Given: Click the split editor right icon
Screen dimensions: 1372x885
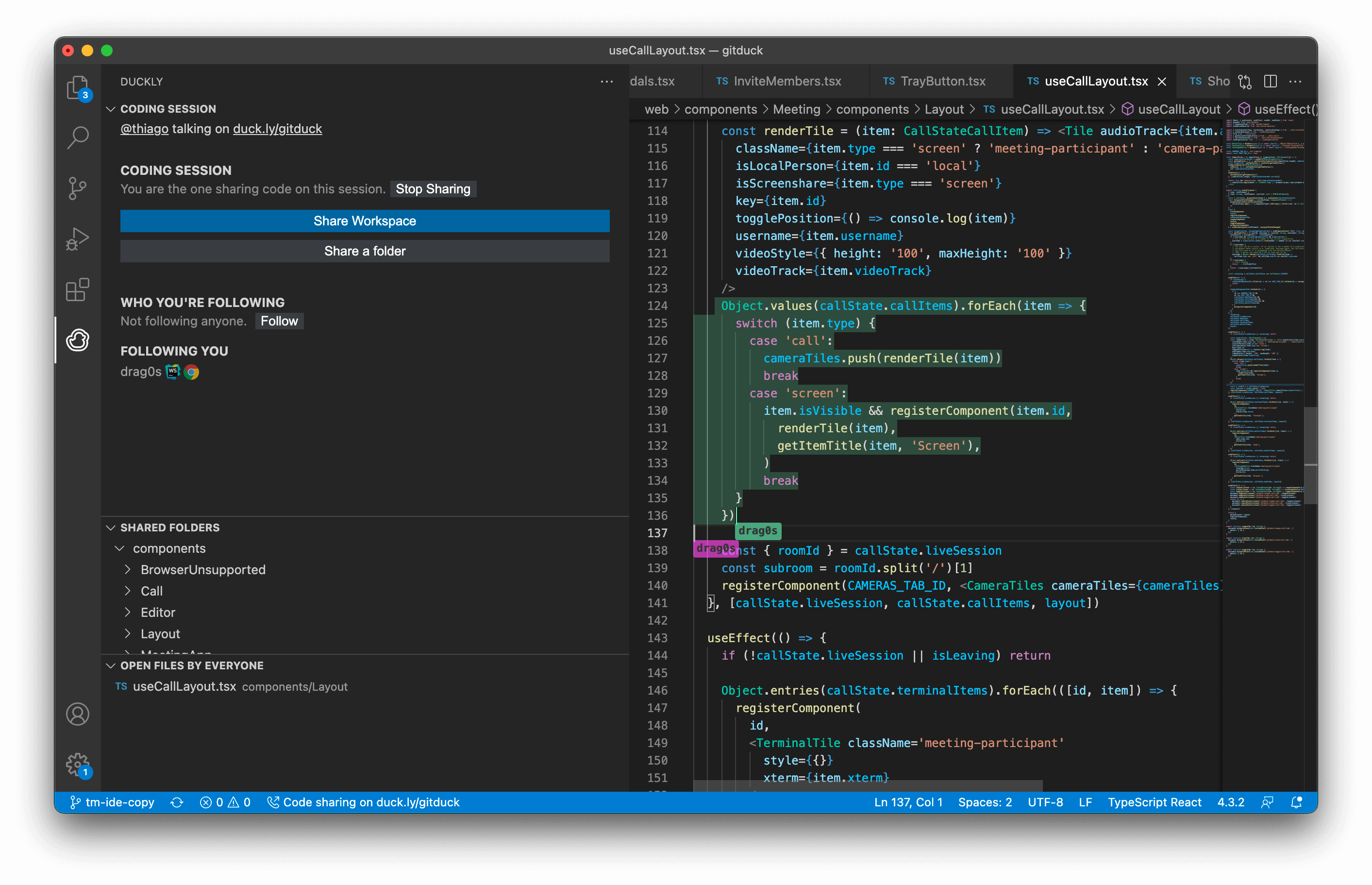Looking at the screenshot, I should [x=1270, y=82].
